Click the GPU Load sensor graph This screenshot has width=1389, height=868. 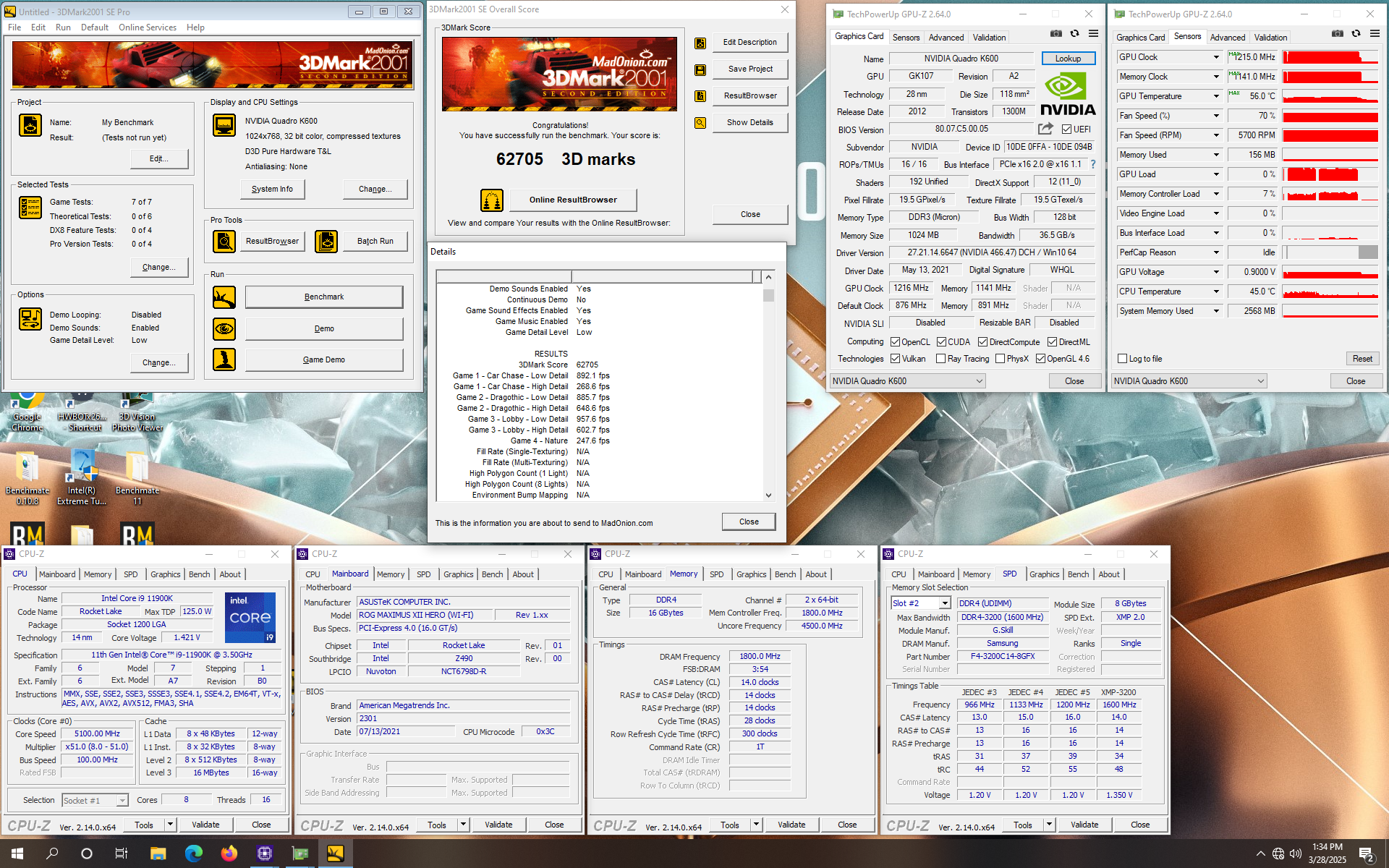coord(1330,174)
